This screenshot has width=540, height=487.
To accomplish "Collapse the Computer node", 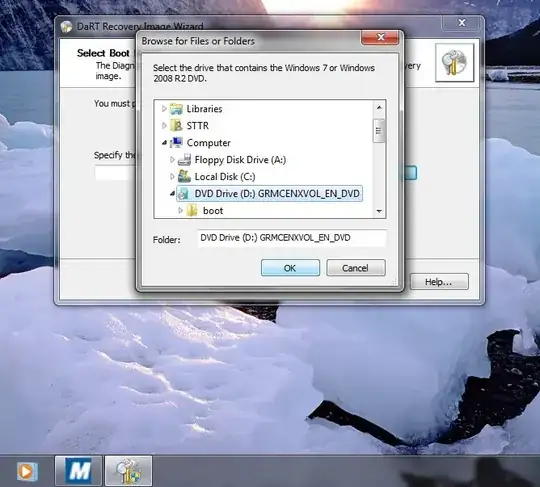I will click(164, 143).
